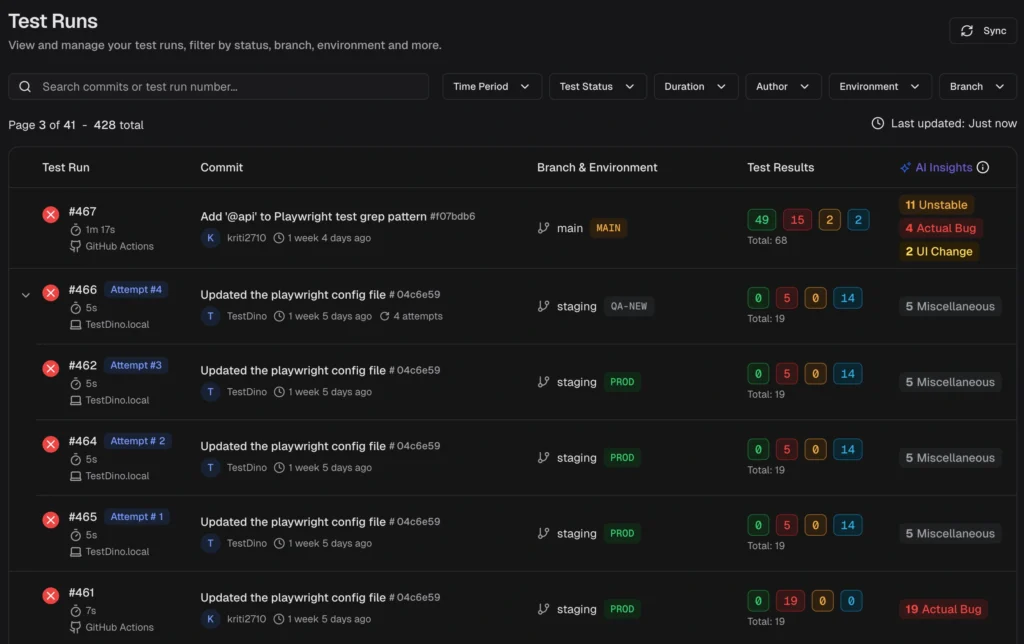Click the failed status icon for run #467
This screenshot has height=644, width=1024.
pos(50,214)
